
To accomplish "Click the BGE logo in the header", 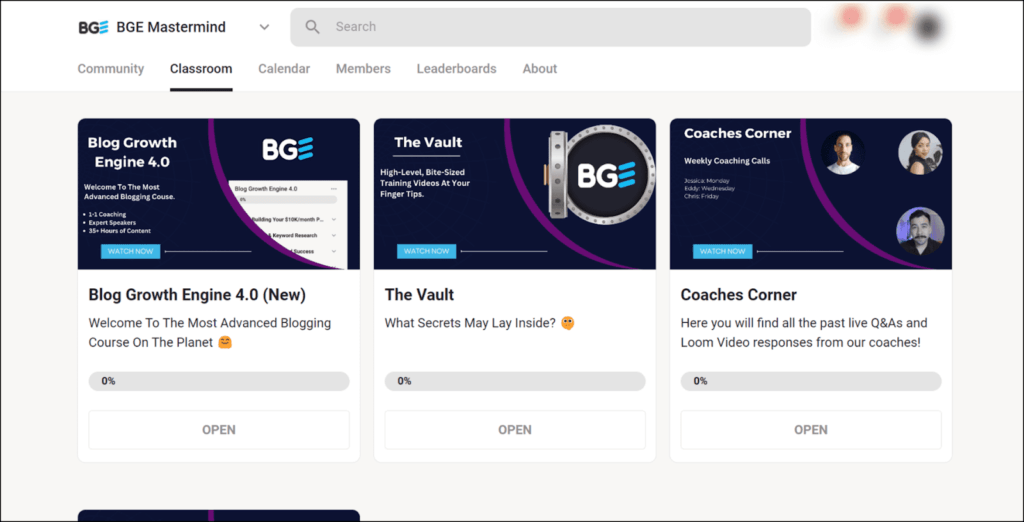I will point(93,28).
